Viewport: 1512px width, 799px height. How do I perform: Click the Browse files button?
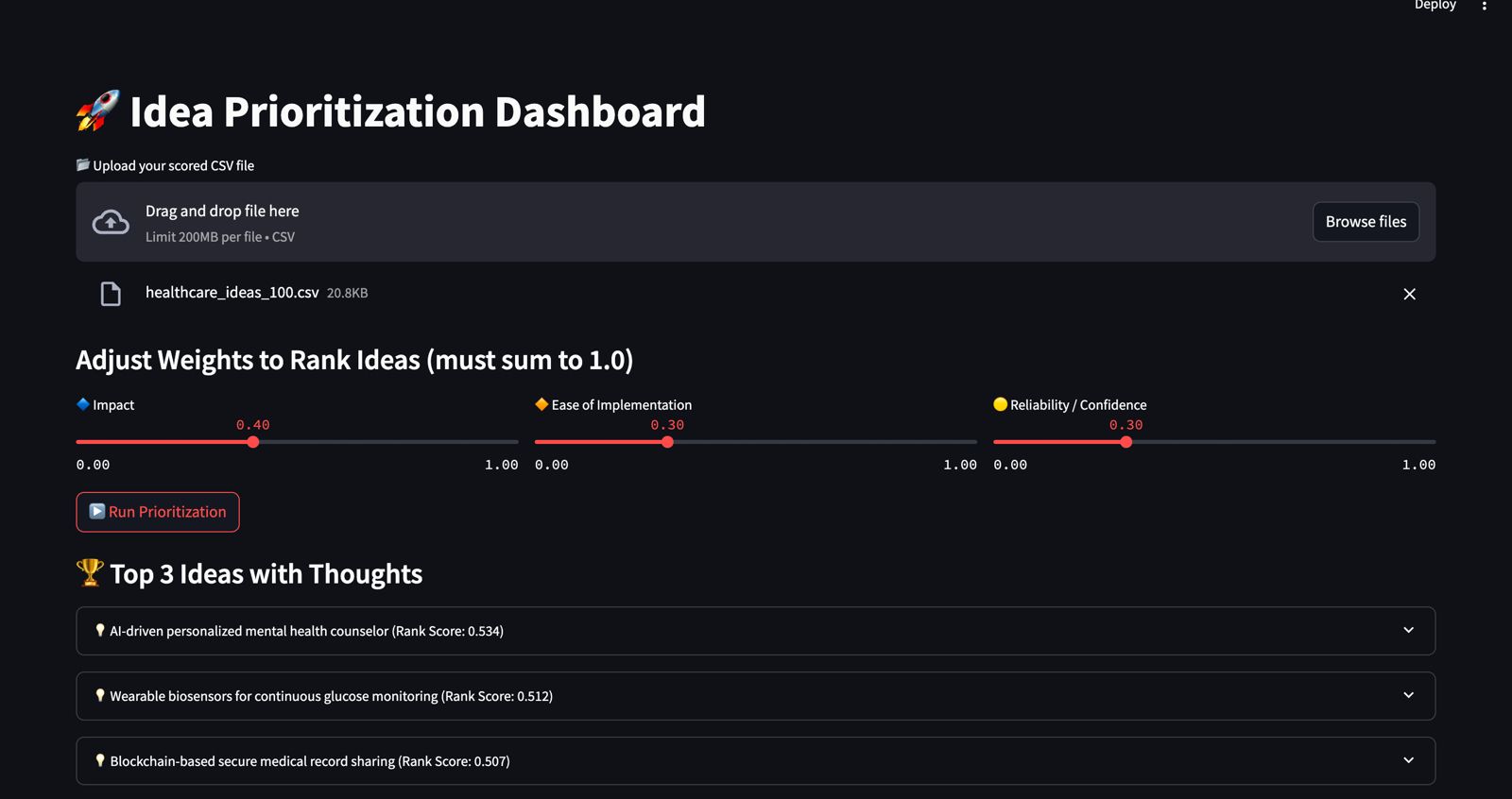(x=1366, y=222)
